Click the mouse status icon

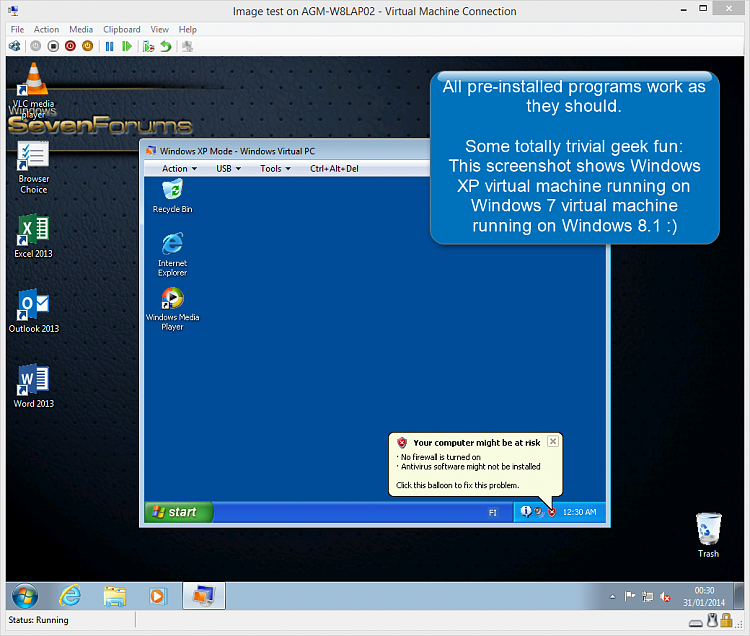713,620
